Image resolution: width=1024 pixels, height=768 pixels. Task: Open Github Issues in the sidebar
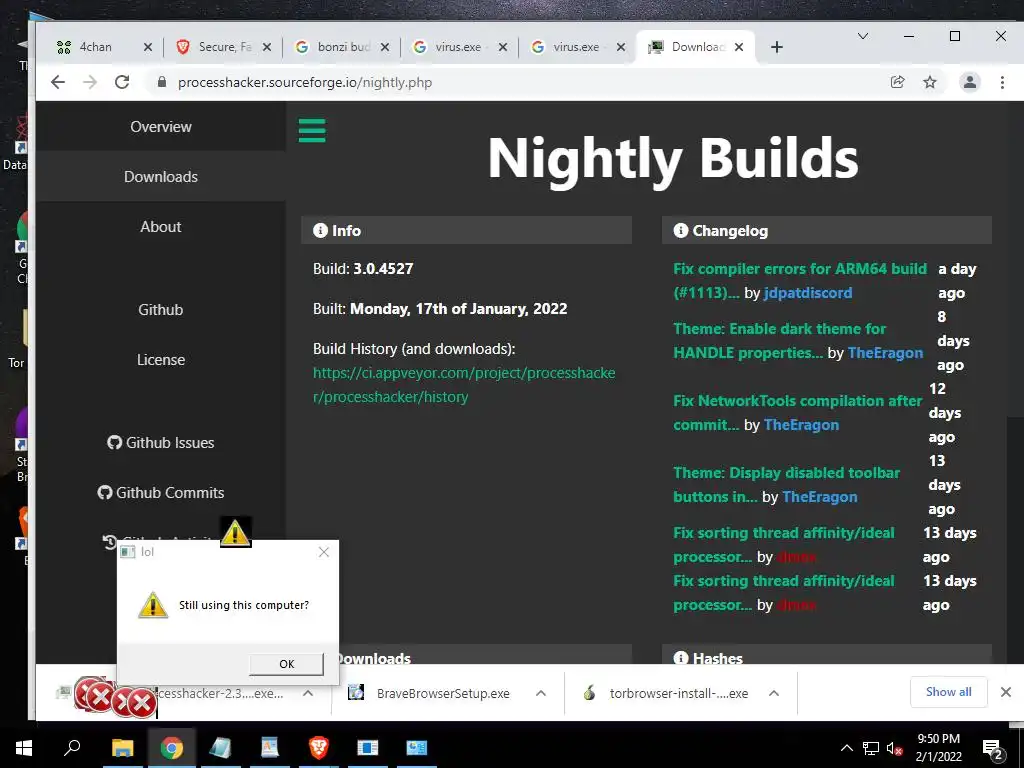tap(161, 443)
